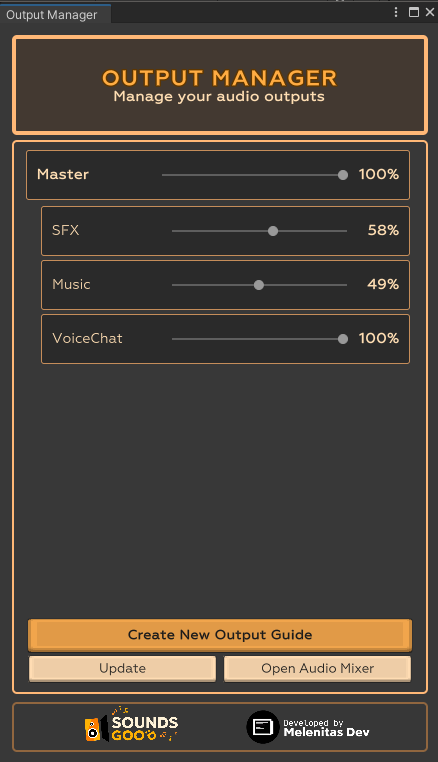The image size is (438, 762).
Task: Select the SFX output label
Action: tap(66, 230)
